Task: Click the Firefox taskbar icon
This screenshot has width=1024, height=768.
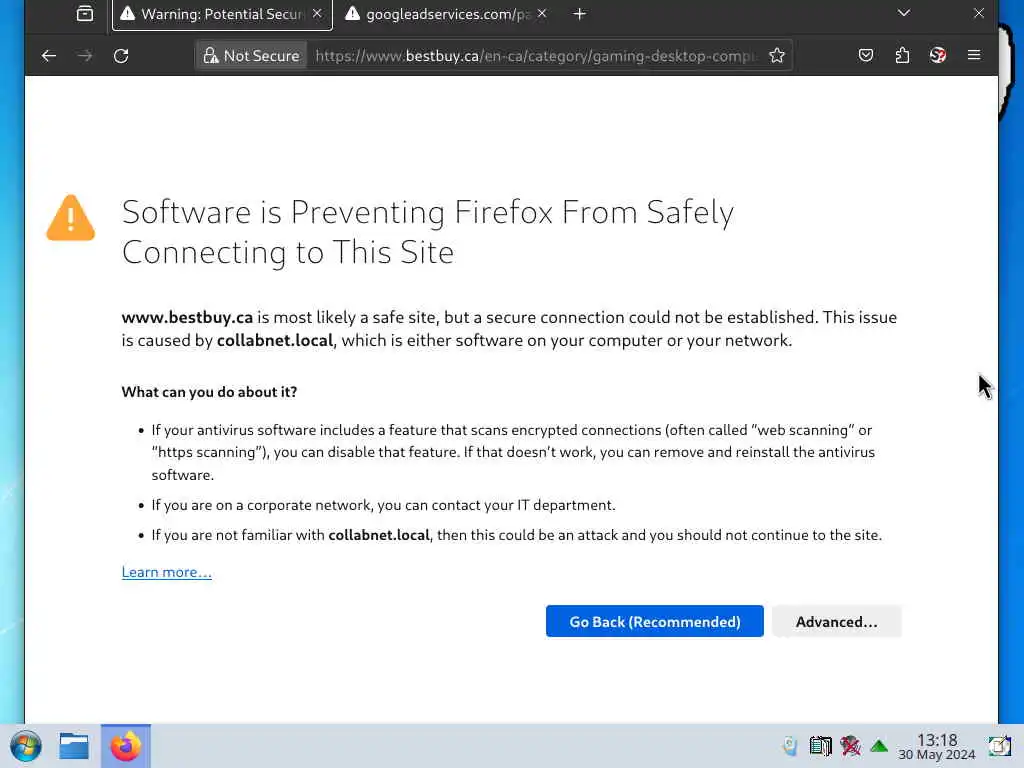Action: click(125, 746)
